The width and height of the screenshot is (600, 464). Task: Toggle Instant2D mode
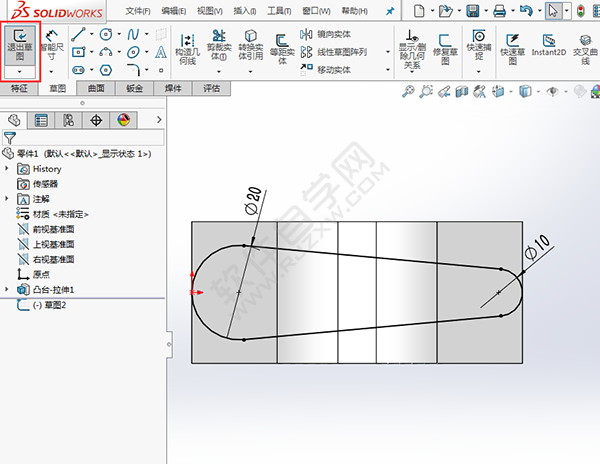click(x=549, y=44)
